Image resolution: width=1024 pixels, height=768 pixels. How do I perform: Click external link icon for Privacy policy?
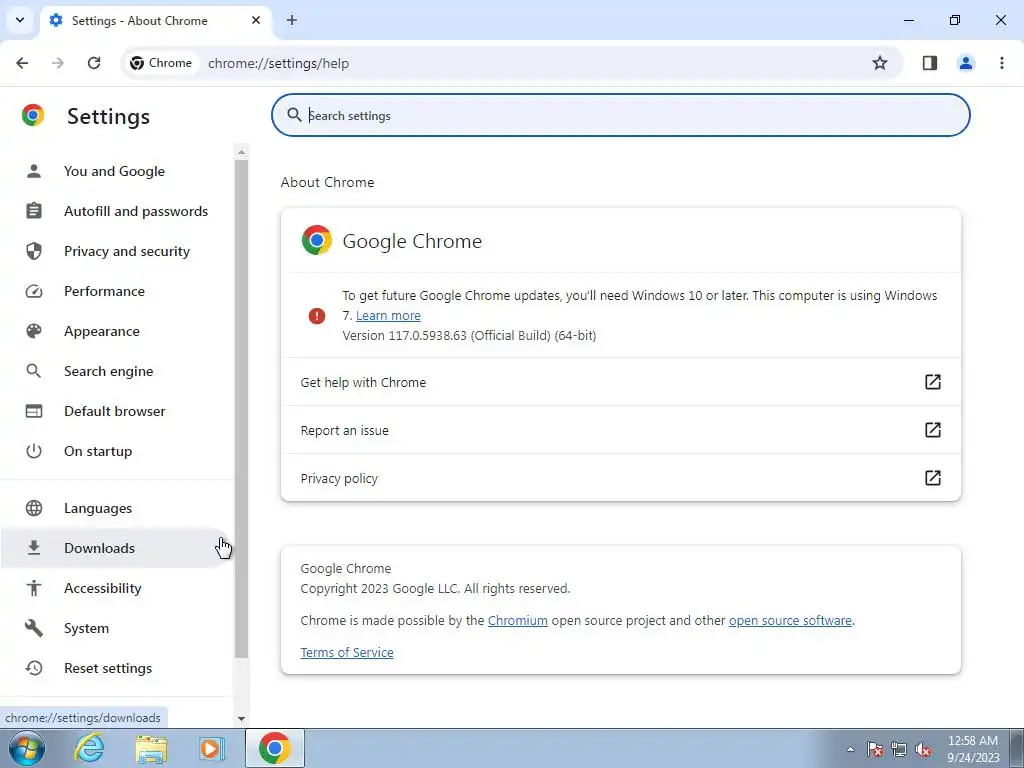pyautogui.click(x=933, y=478)
